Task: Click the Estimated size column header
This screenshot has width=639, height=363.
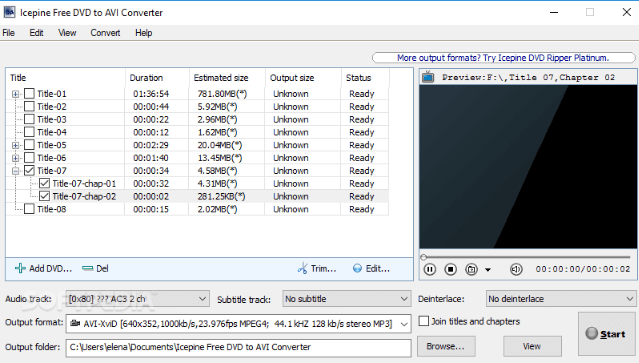Action: point(227,78)
